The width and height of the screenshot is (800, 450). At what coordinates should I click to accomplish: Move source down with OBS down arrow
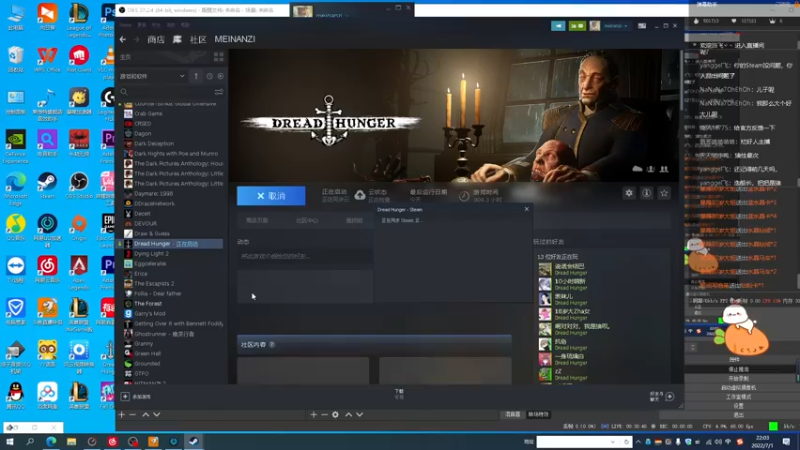pos(360,415)
